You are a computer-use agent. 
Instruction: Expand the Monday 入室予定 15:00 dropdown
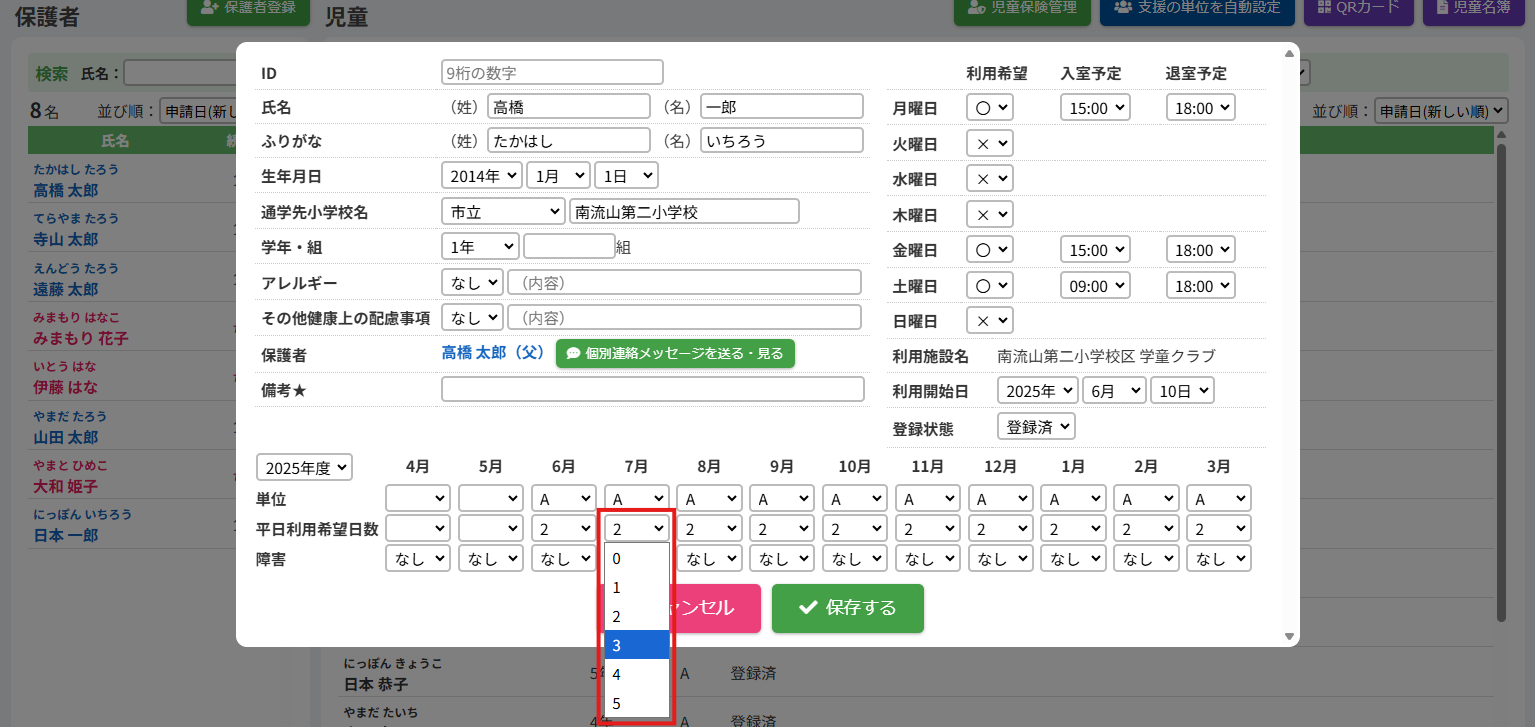coord(1094,107)
